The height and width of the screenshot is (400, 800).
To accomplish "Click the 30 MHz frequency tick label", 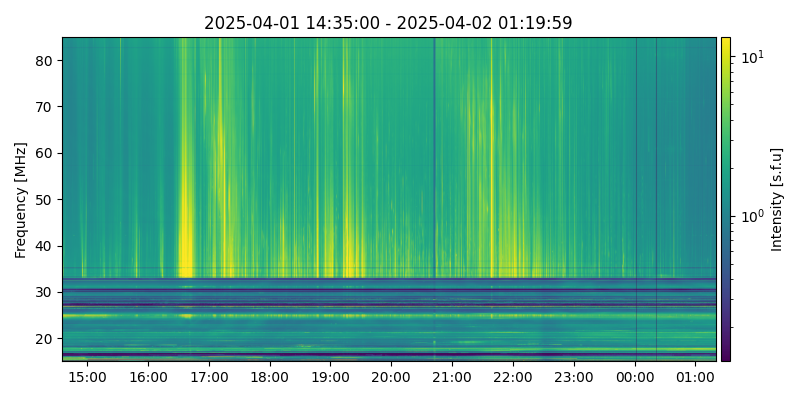I will [44, 293].
